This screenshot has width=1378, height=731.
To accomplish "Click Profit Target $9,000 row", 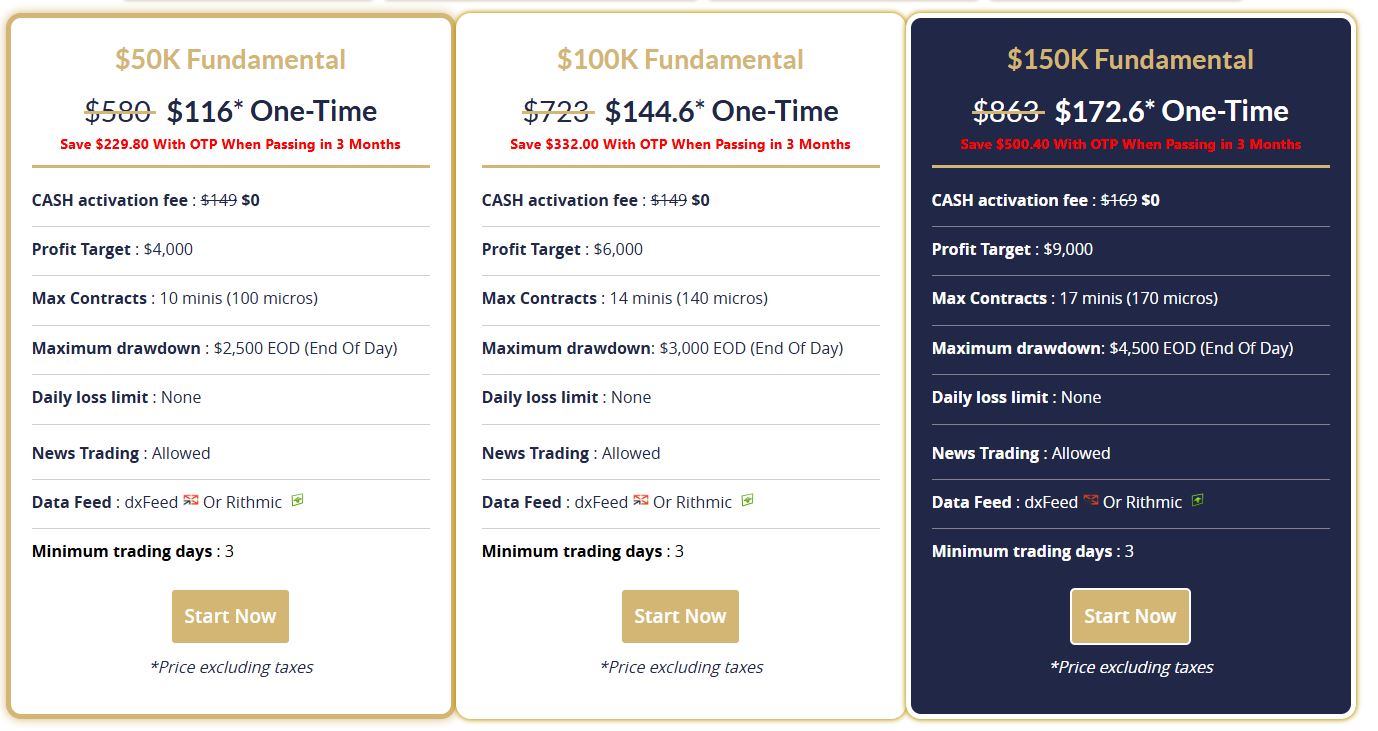I will 1012,249.
